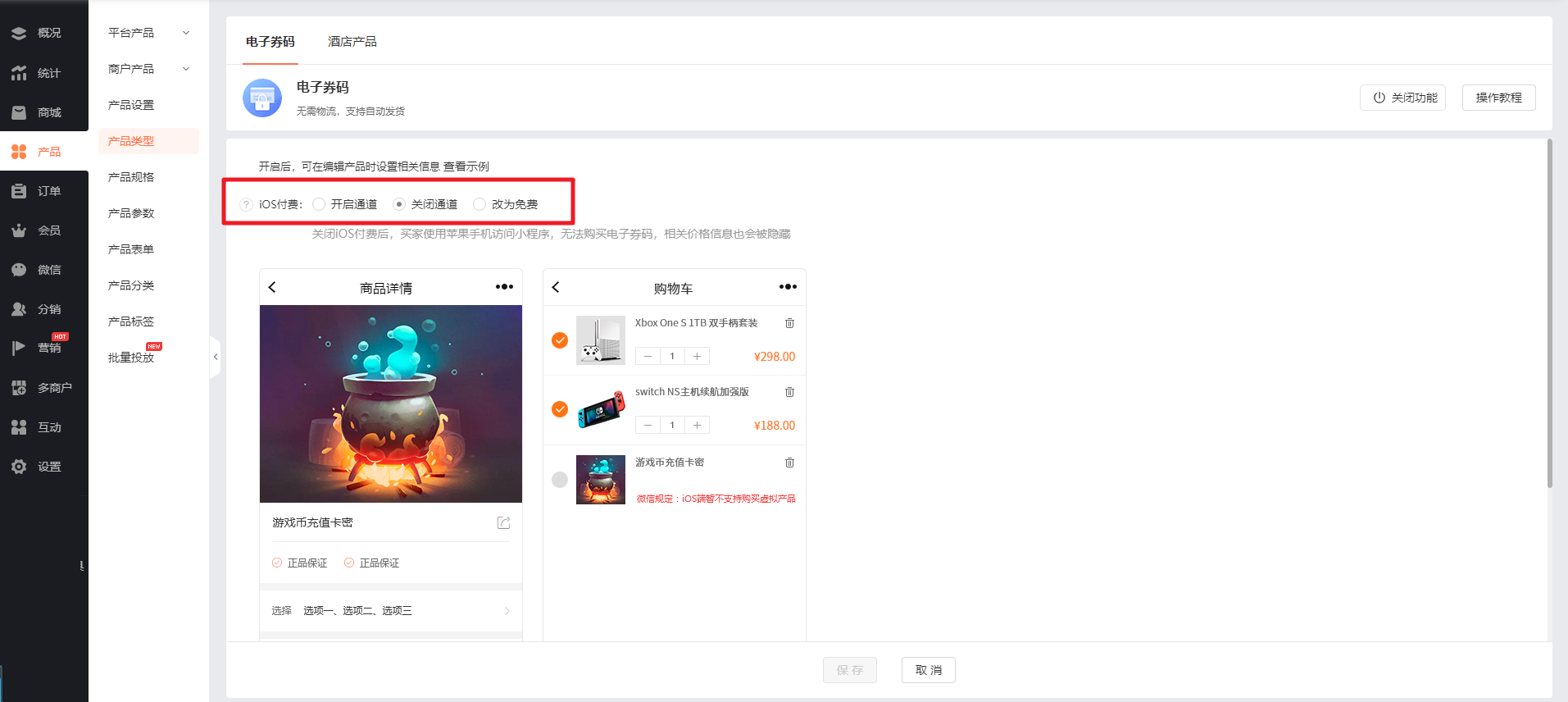Open the 商城 mall sidebar icon
The image size is (1568, 702).
[x=19, y=112]
